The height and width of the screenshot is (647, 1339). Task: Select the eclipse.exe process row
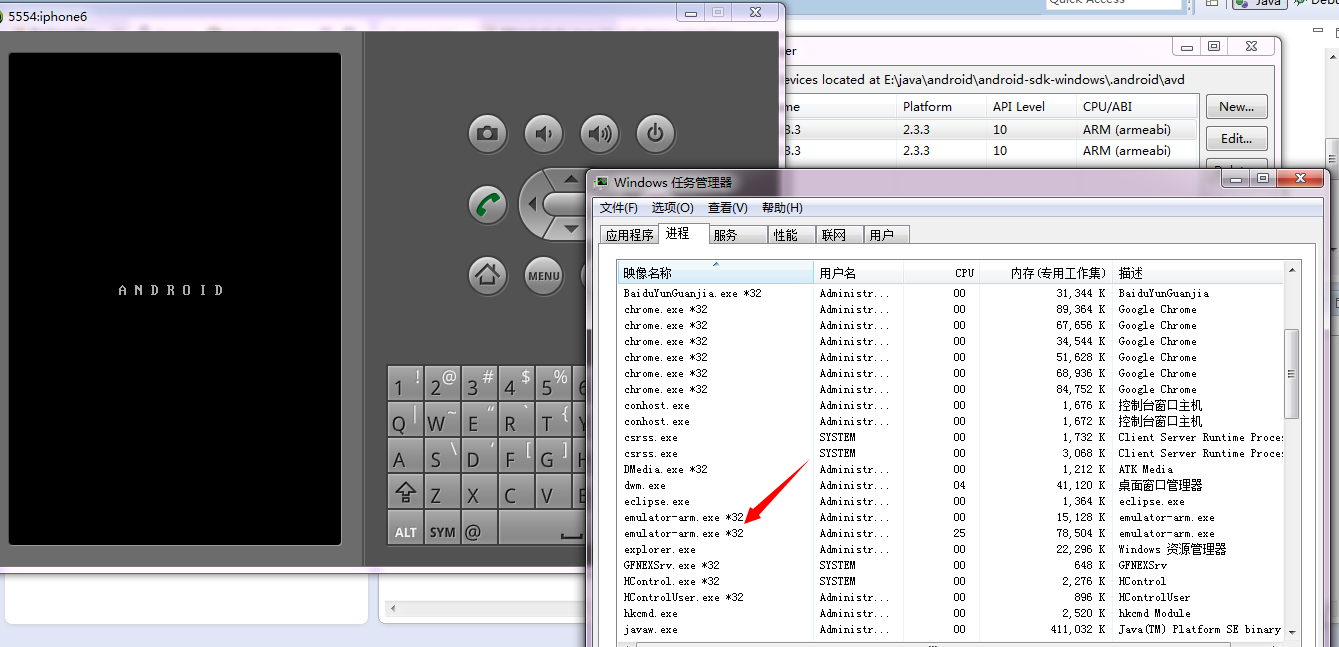click(x=656, y=502)
